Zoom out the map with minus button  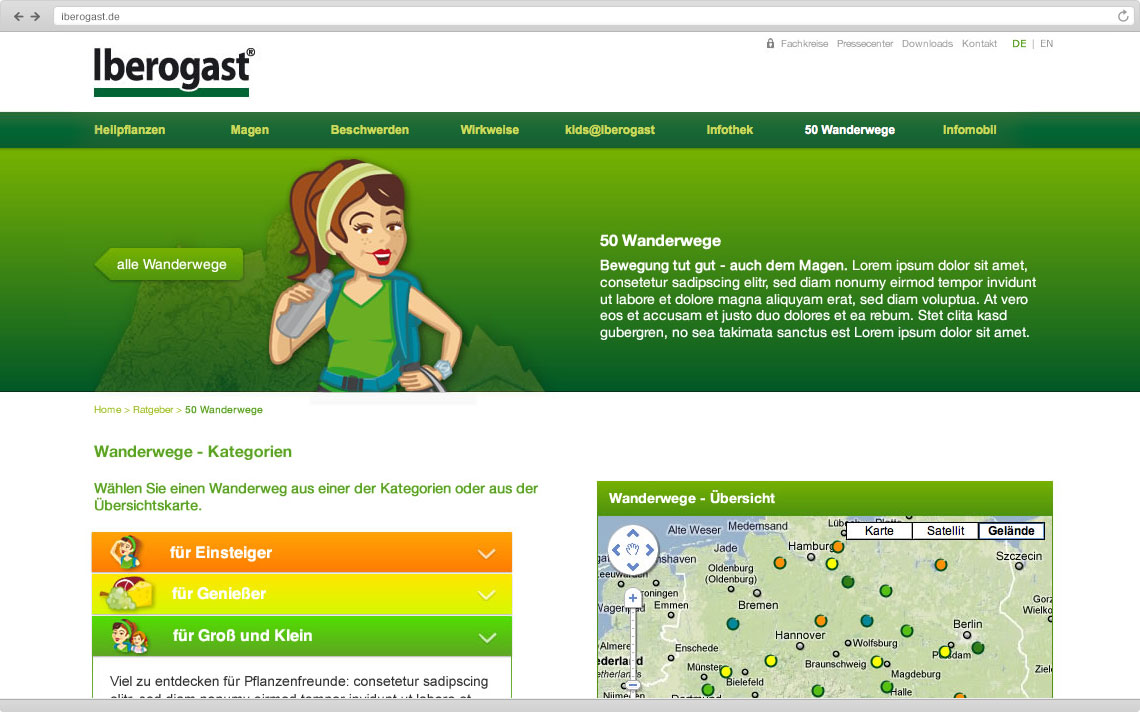[x=633, y=685]
